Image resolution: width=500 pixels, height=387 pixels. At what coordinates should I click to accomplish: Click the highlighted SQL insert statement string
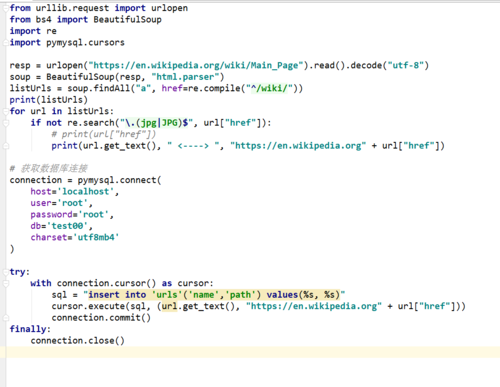(214, 295)
